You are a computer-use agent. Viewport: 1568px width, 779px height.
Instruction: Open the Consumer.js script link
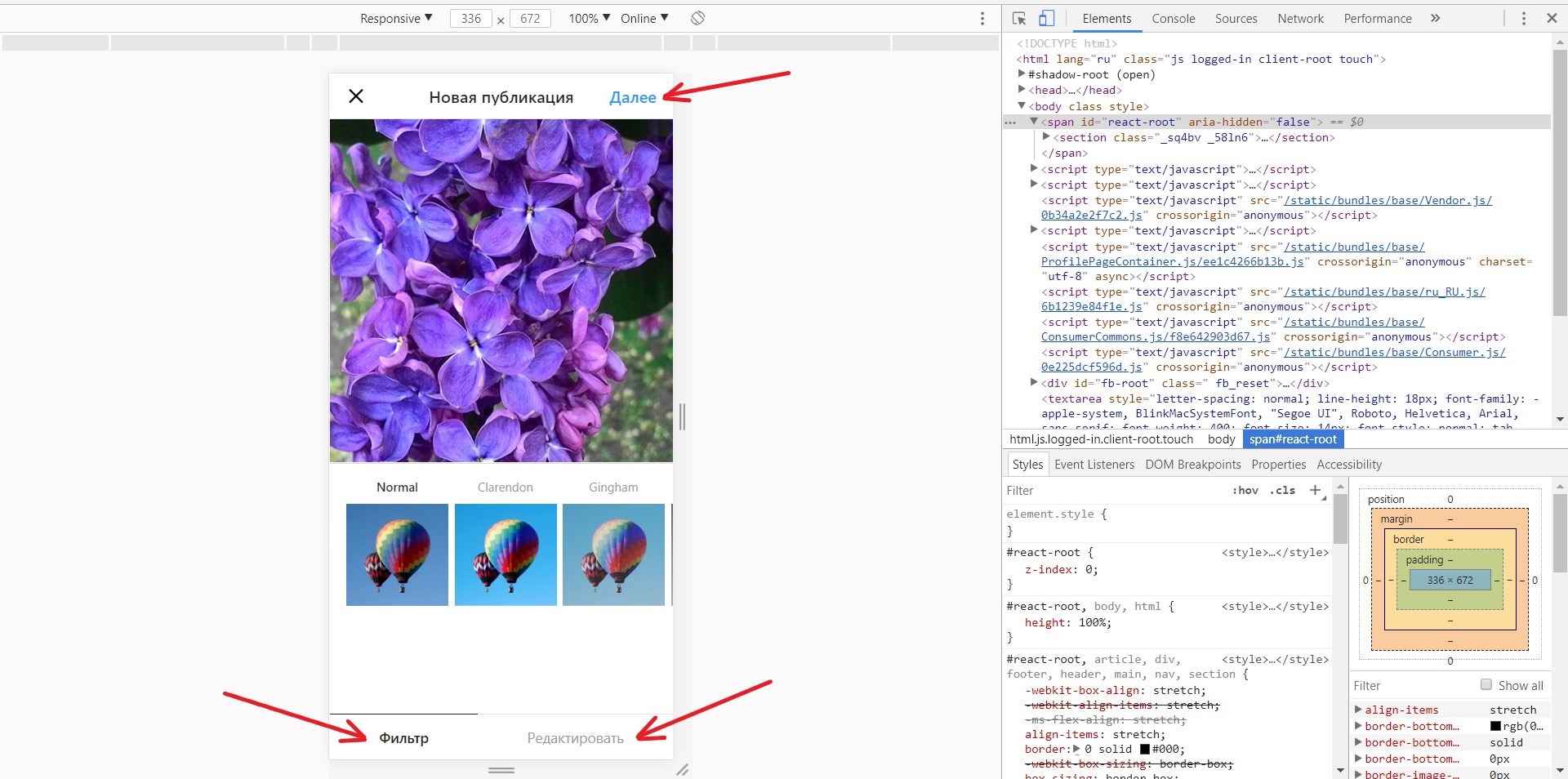(1395, 352)
